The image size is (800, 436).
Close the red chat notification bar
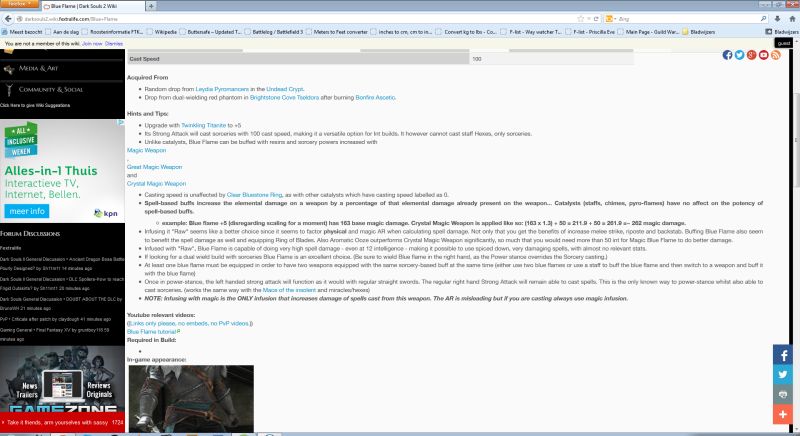[x=3, y=423]
